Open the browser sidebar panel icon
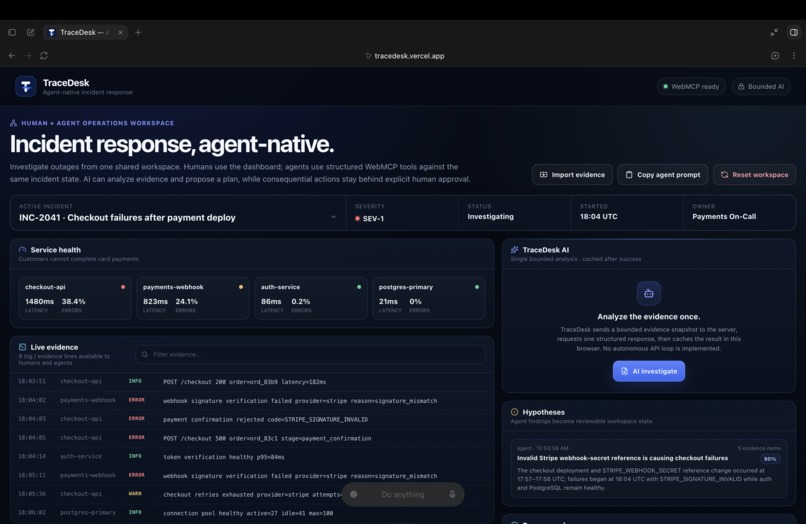Image resolution: width=806 pixels, height=524 pixels. (x=12, y=32)
